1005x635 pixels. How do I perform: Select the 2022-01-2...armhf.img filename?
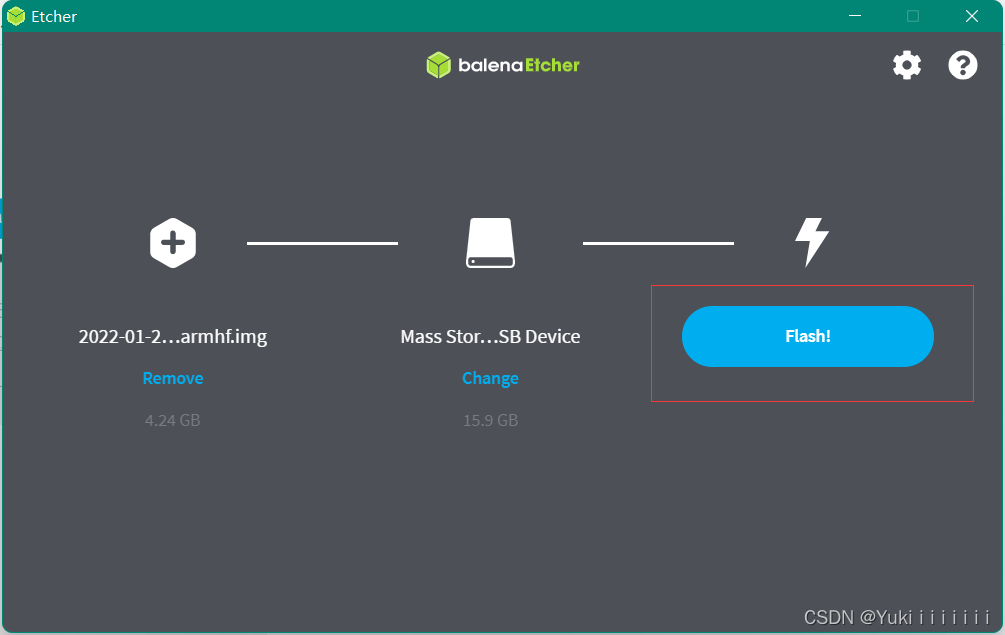(x=173, y=336)
